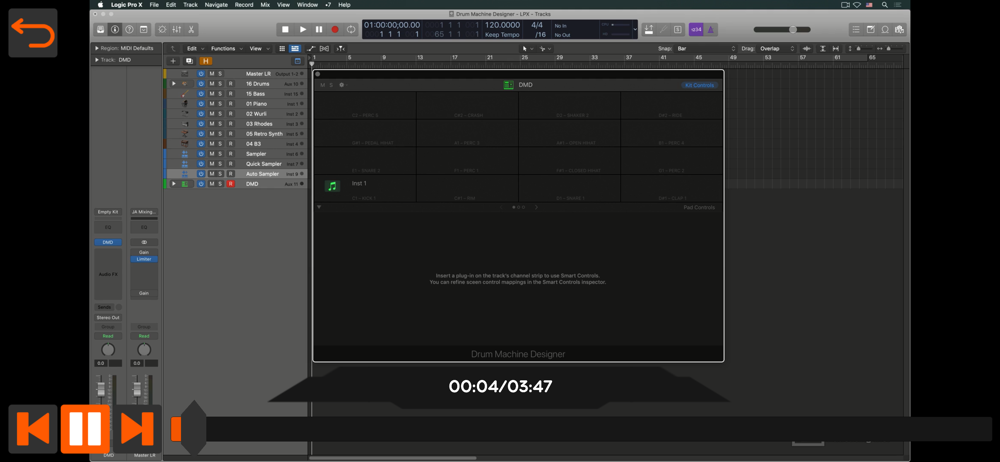The height and width of the screenshot is (462, 1000).
Task: Click the Limiter plug-in slot
Action: point(144,259)
